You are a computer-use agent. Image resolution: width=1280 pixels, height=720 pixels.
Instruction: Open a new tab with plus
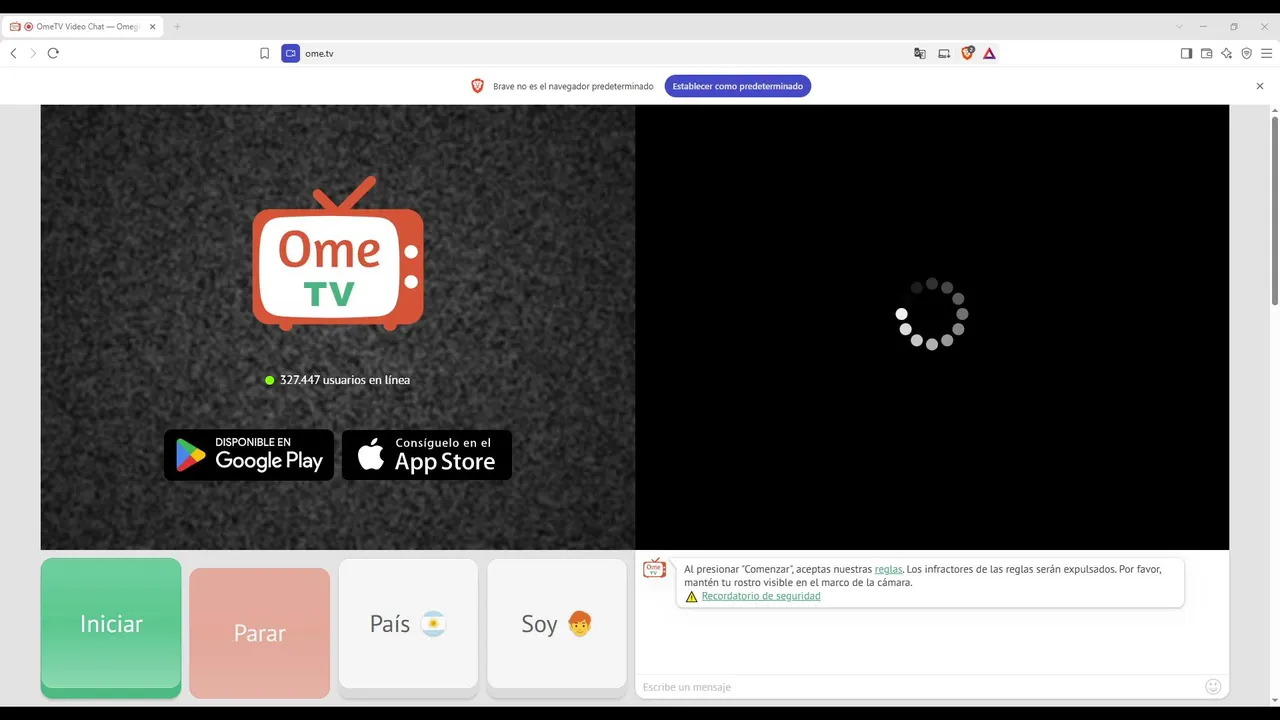pyautogui.click(x=177, y=27)
